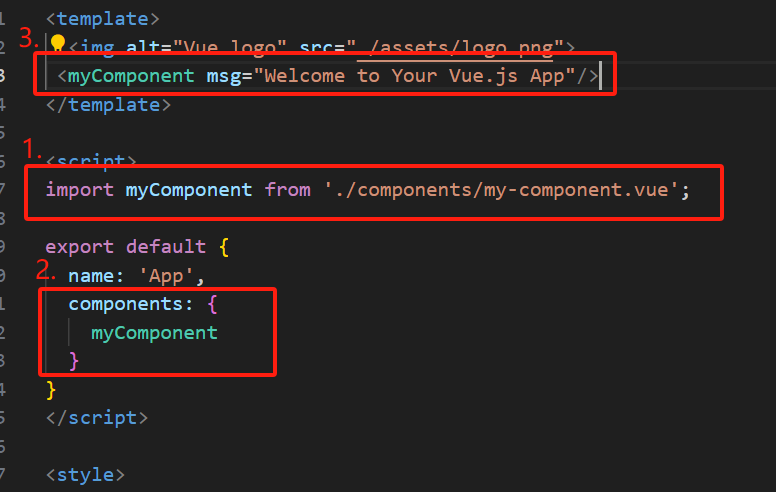This screenshot has height=492, width=776.
Task: Click the from keyword
Action: [x=288, y=190]
